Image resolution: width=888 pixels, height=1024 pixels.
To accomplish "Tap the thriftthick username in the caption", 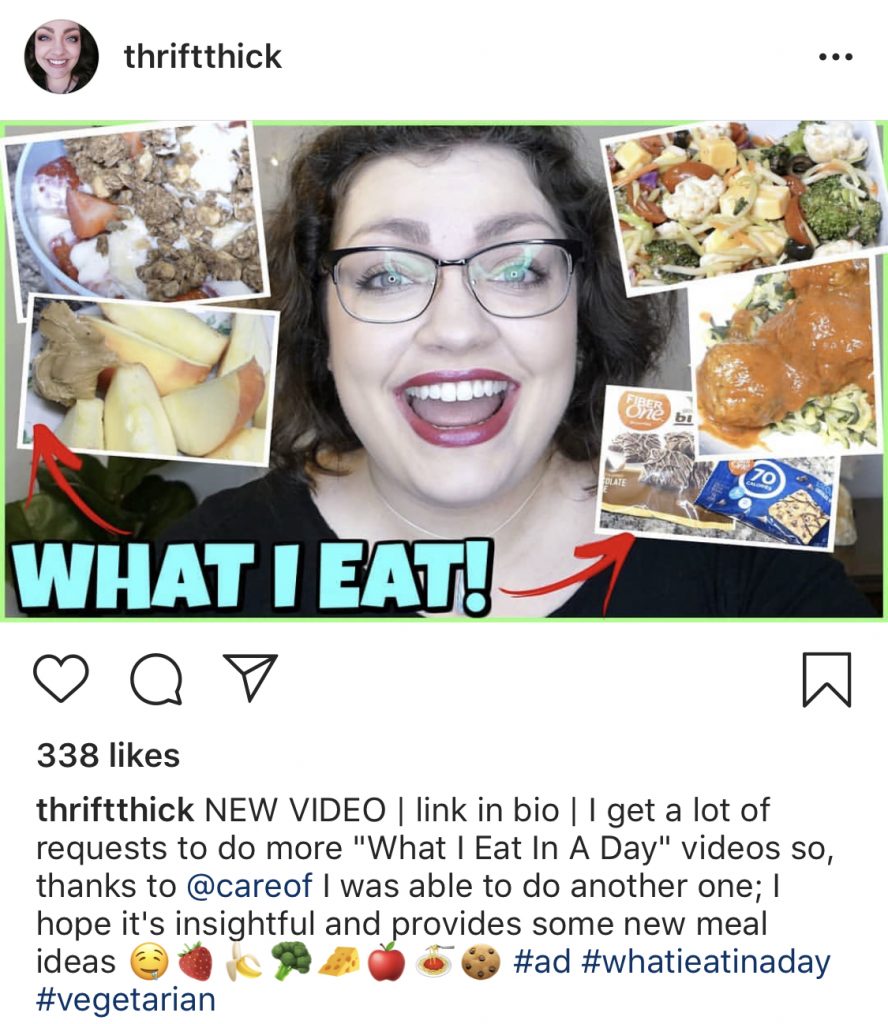I will point(115,810).
